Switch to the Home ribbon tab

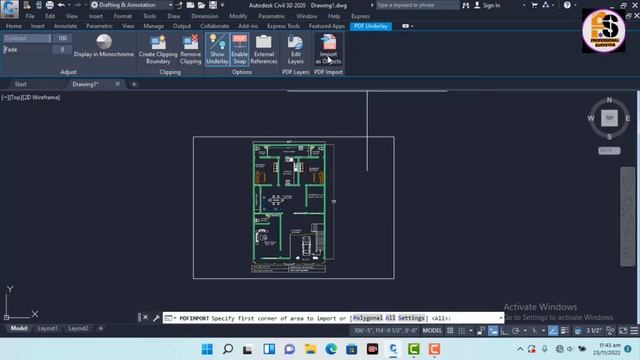coord(14,26)
